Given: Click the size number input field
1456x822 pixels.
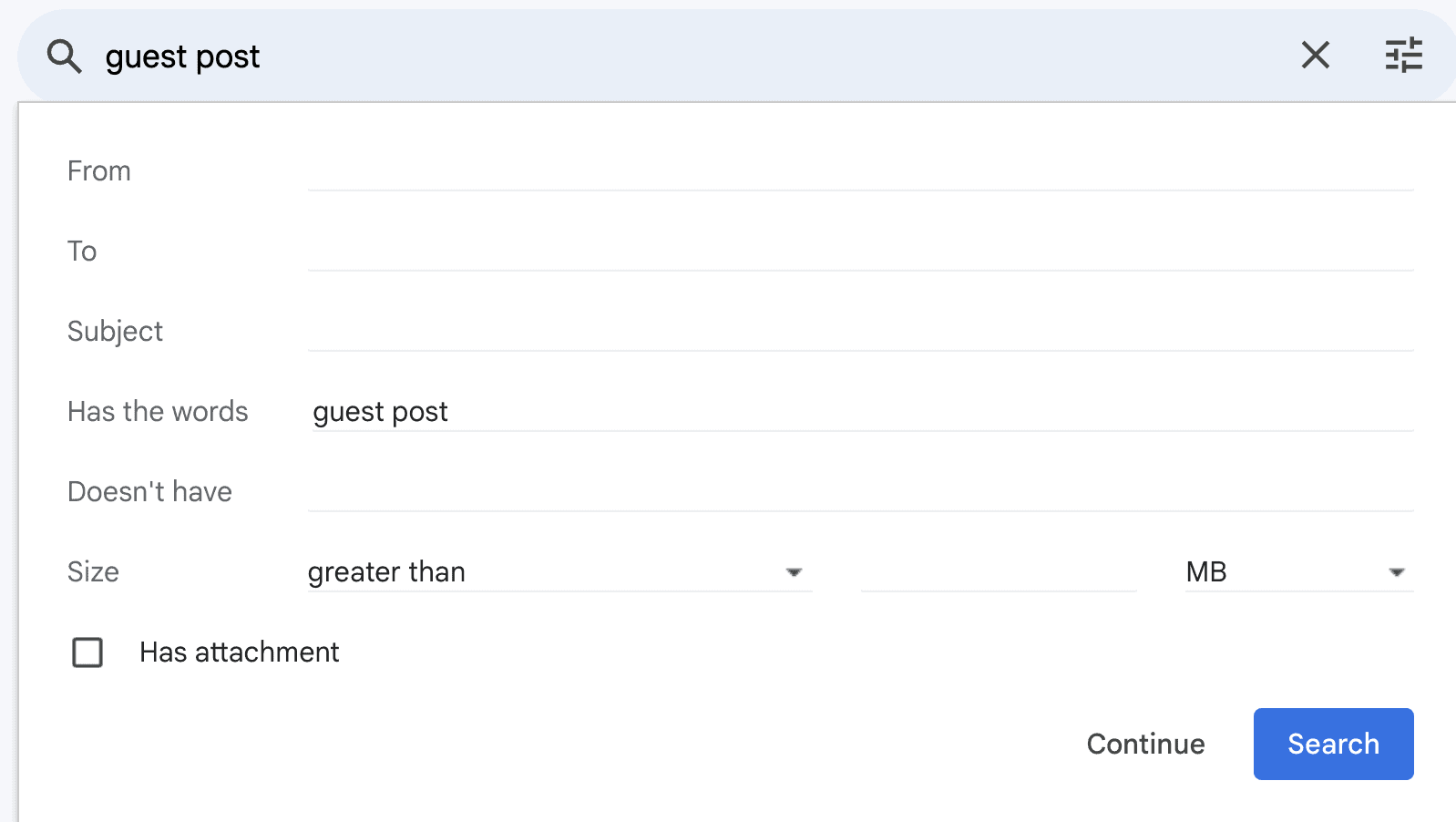Looking at the screenshot, I should [998, 572].
